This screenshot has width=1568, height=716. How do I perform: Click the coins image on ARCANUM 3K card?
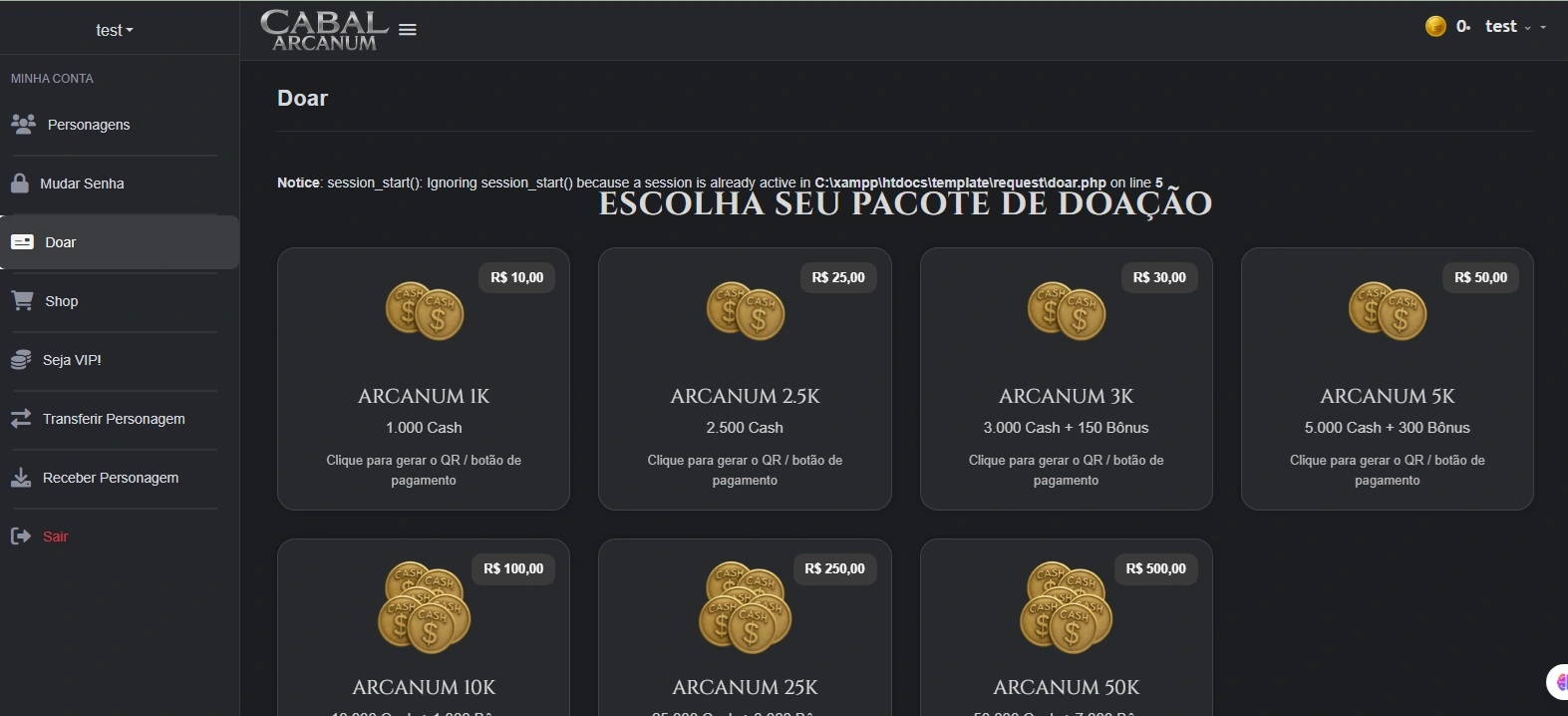coord(1067,310)
